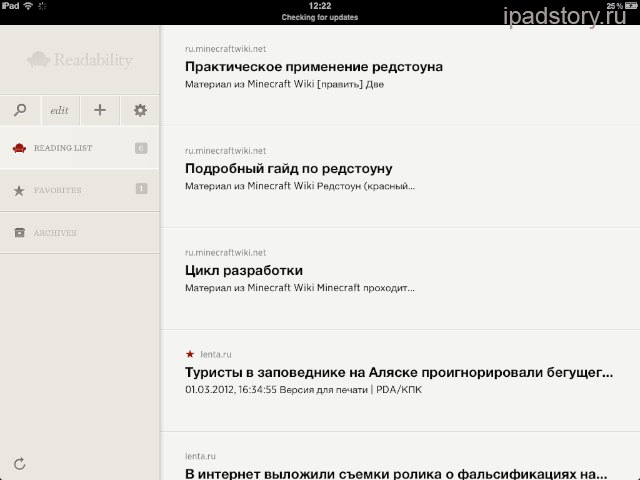Click source label above 'Практическое применение редстоуна'

click(225, 49)
